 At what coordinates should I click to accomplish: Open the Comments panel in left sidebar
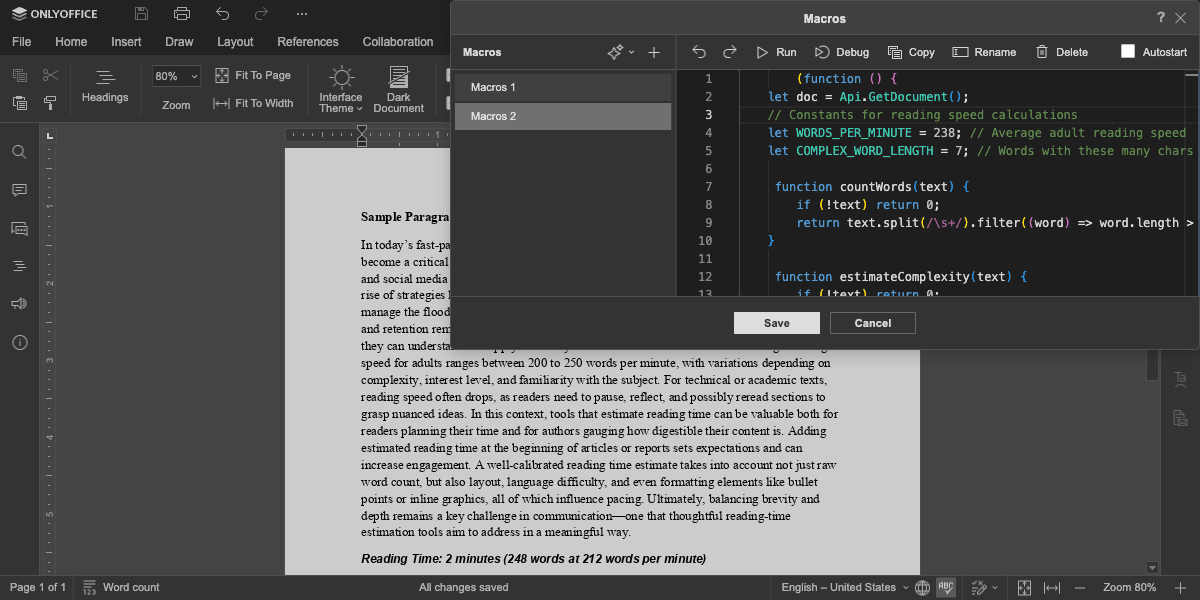tap(19, 190)
